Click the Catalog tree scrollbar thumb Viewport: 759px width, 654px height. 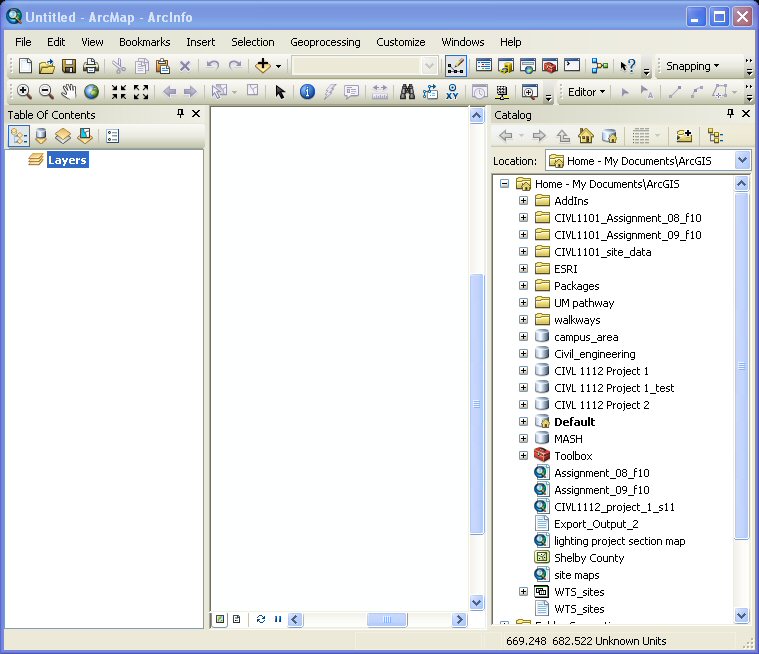pyautogui.click(x=742, y=365)
